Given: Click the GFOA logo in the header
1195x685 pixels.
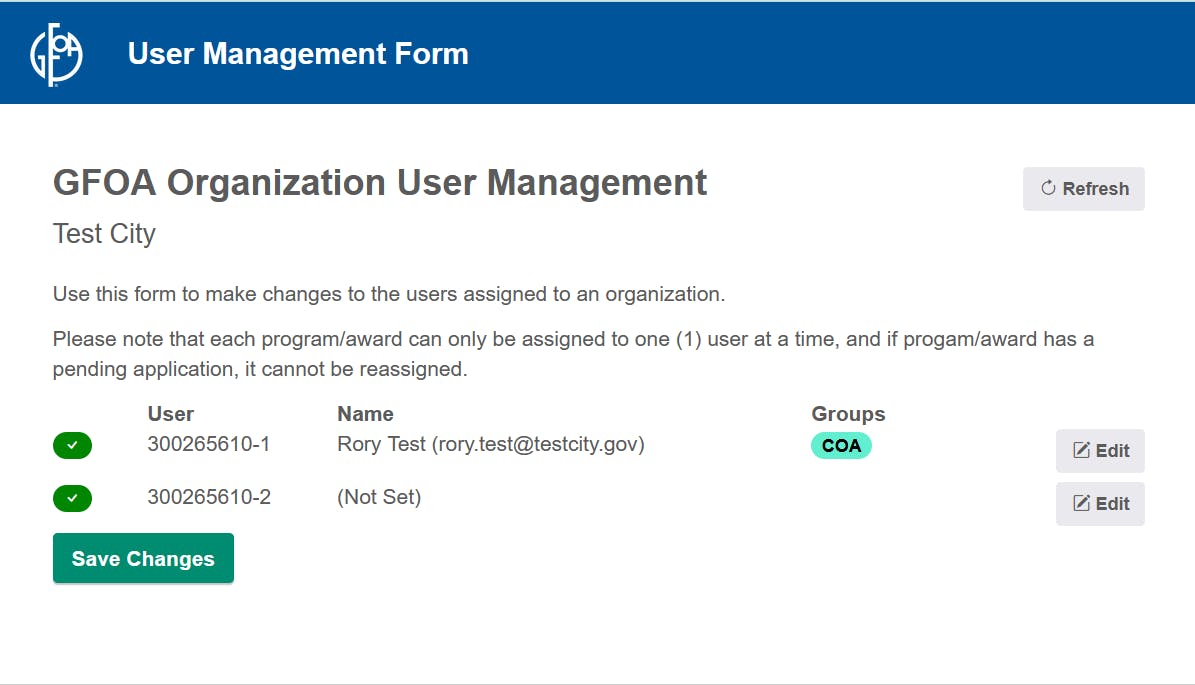Looking at the screenshot, I should click(56, 54).
